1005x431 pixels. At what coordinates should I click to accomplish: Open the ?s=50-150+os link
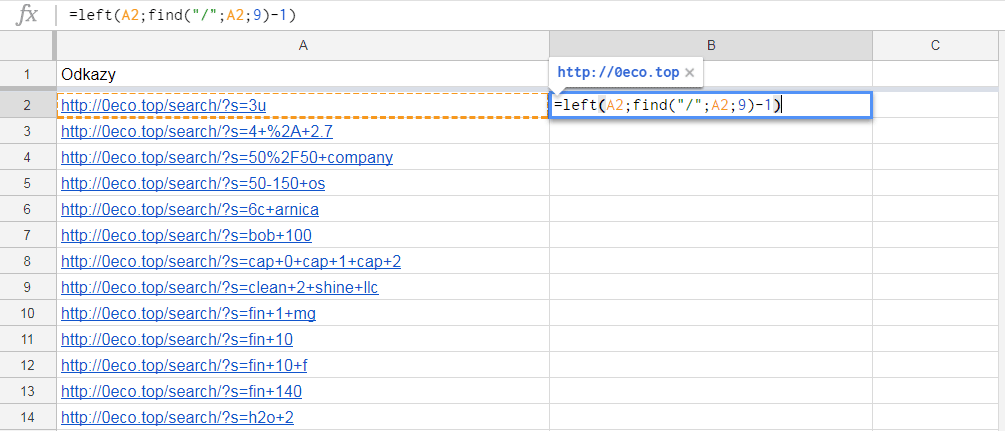pyautogui.click(x=192, y=183)
